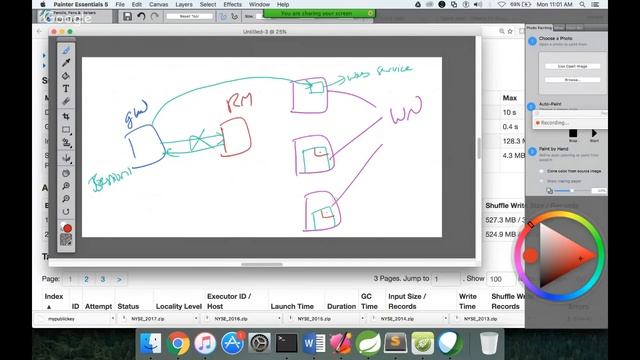Select the Cloner stamp tool
This screenshot has height=360, width=640.
coord(66,142)
